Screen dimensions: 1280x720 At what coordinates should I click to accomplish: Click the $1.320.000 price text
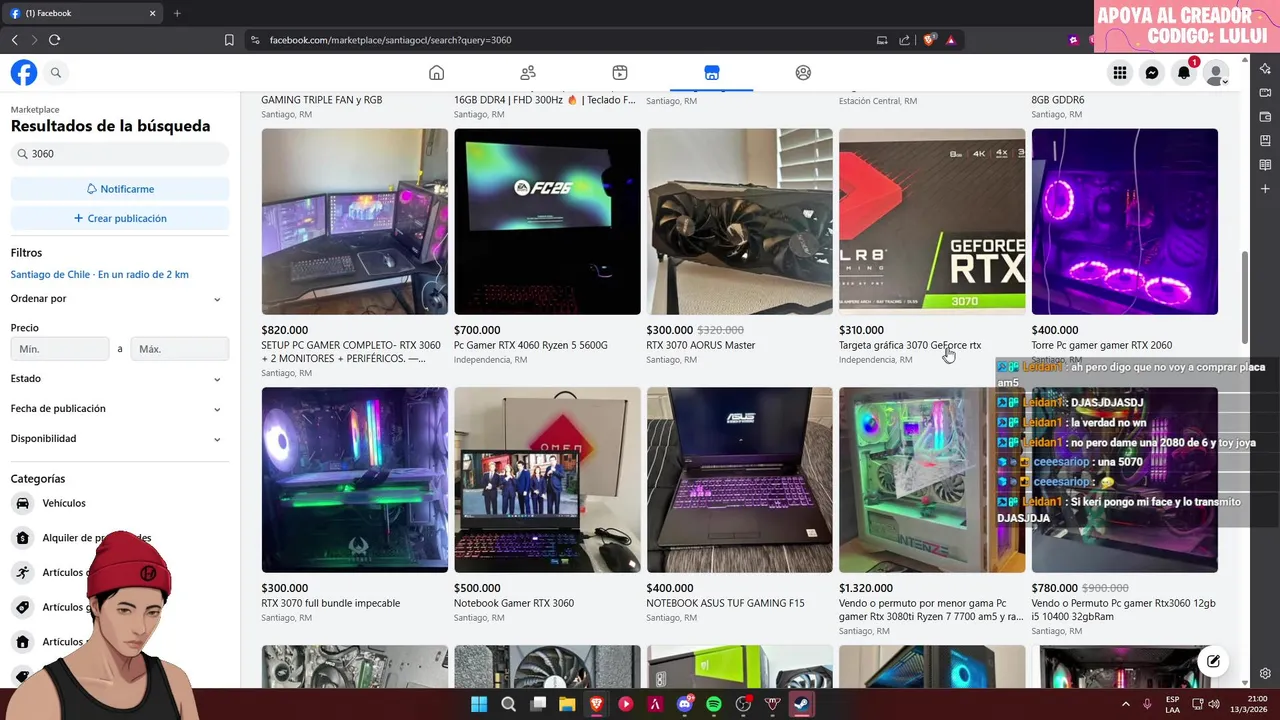(x=866, y=588)
